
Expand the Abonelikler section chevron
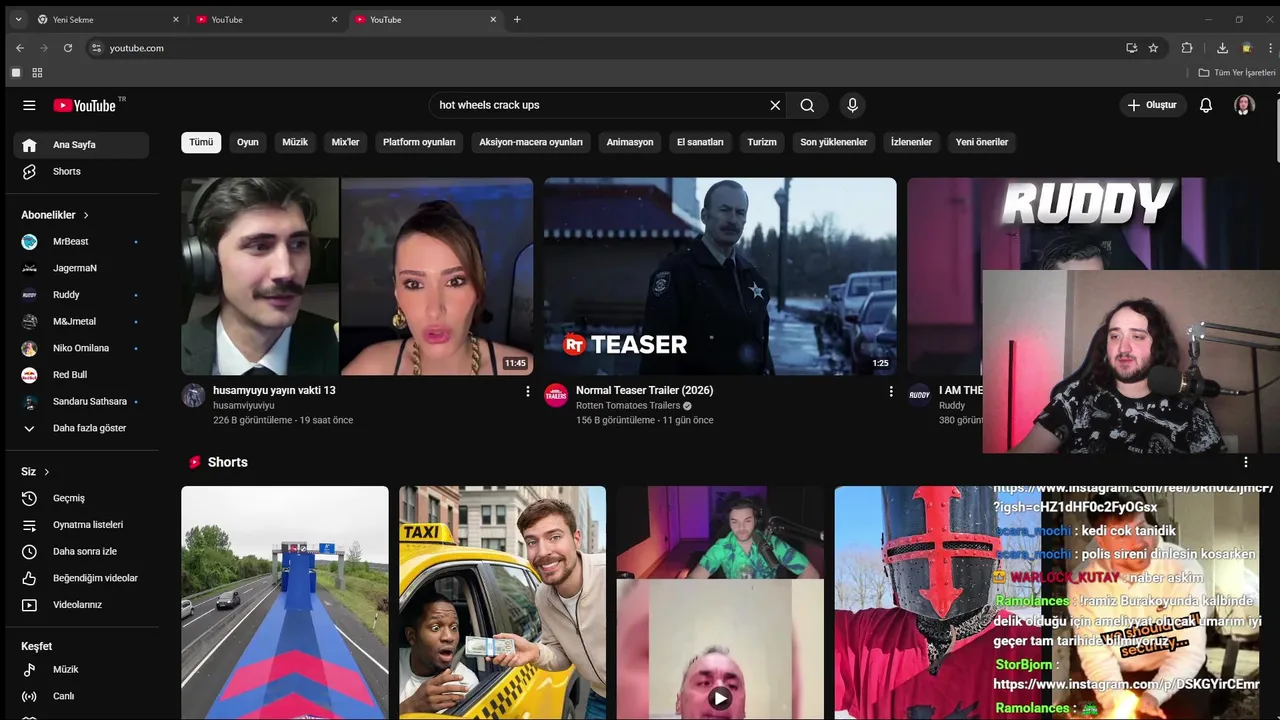point(86,215)
